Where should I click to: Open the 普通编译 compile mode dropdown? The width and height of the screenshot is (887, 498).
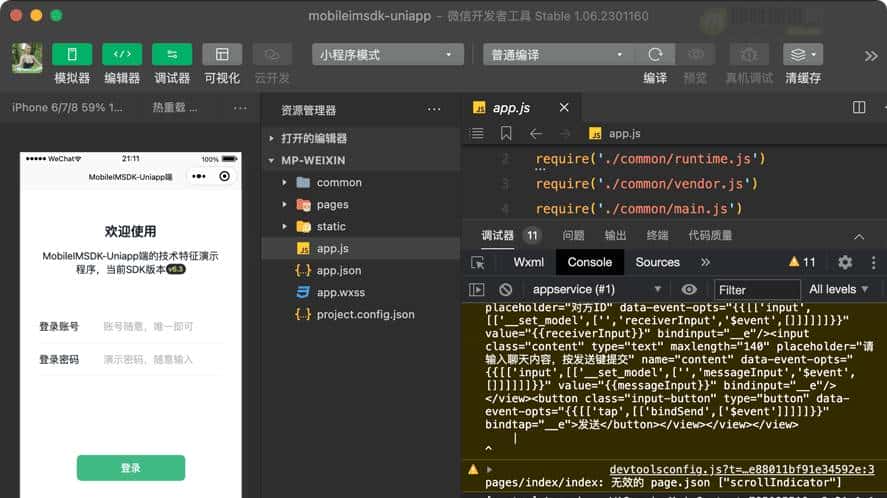pyautogui.click(x=559, y=55)
